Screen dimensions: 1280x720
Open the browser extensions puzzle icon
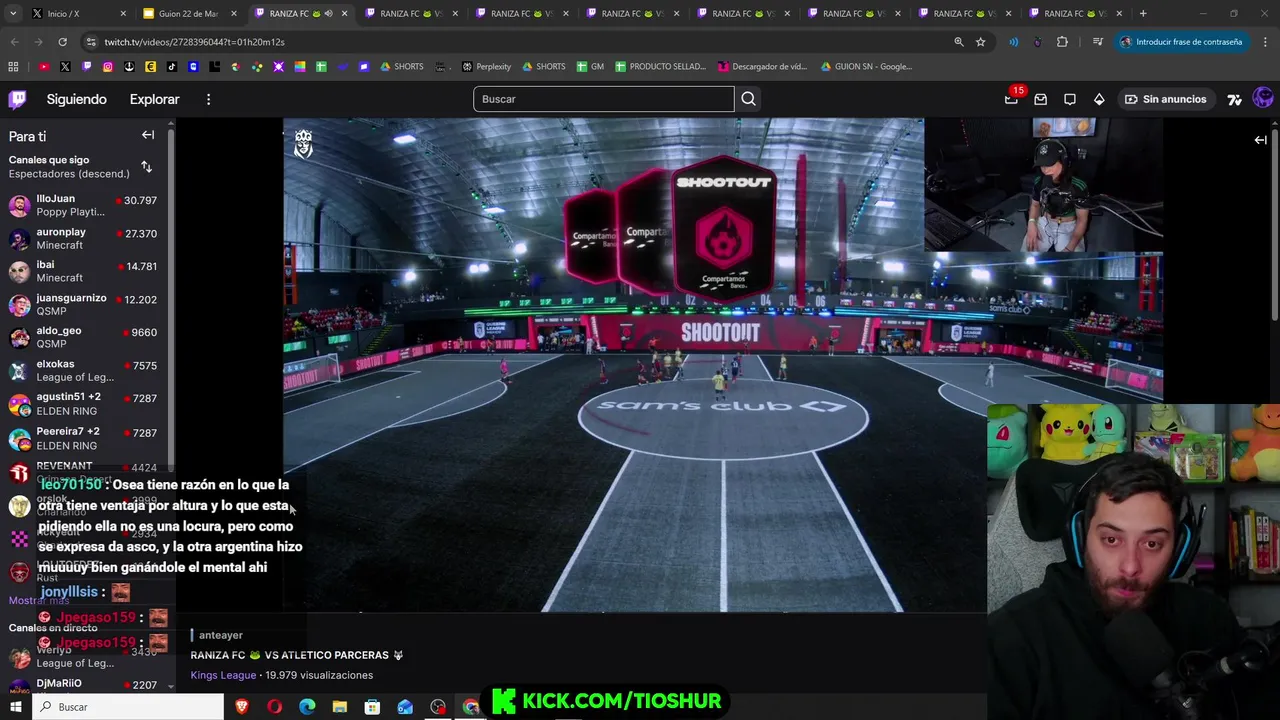1062,42
